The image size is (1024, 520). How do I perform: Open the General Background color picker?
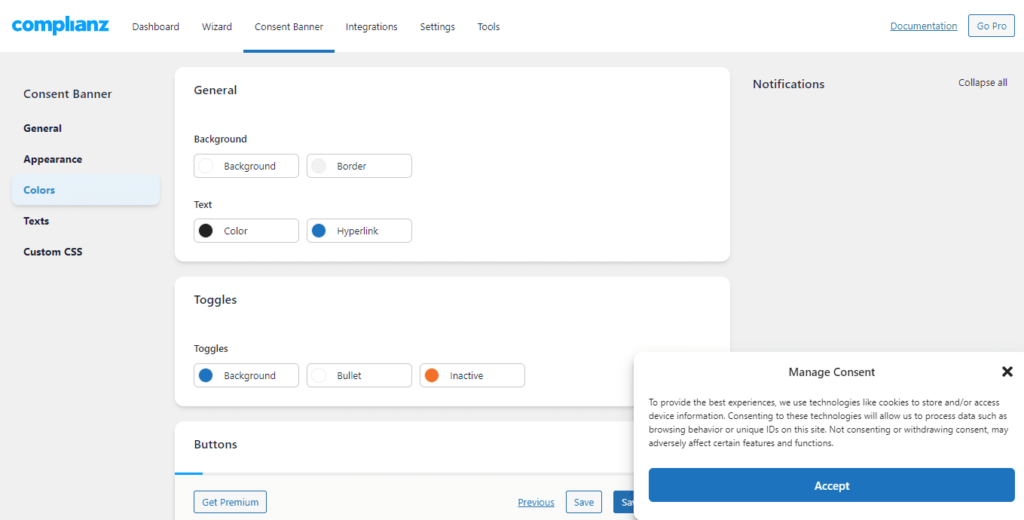(246, 166)
